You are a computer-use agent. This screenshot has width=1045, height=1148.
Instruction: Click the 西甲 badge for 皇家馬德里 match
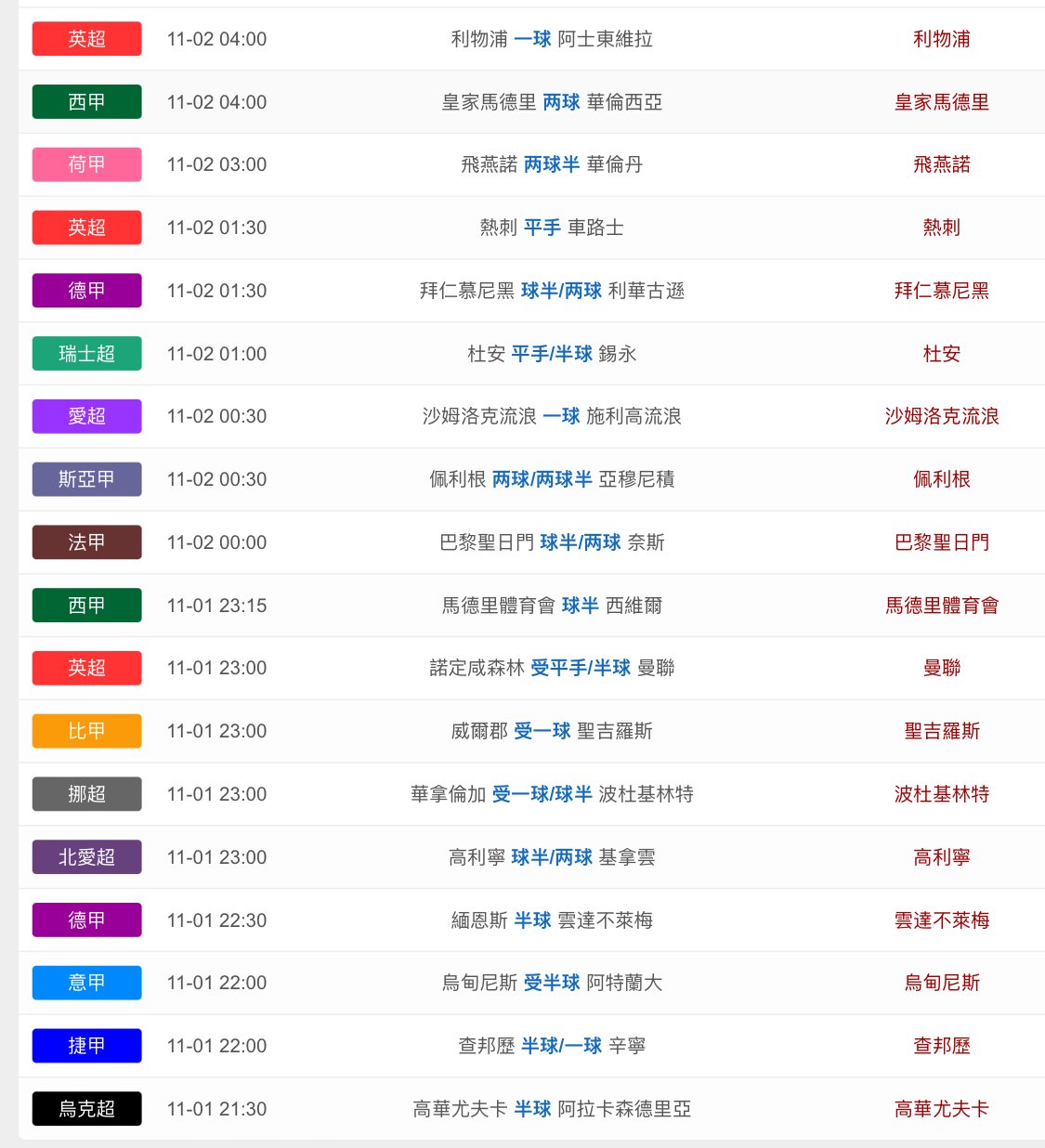[86, 102]
